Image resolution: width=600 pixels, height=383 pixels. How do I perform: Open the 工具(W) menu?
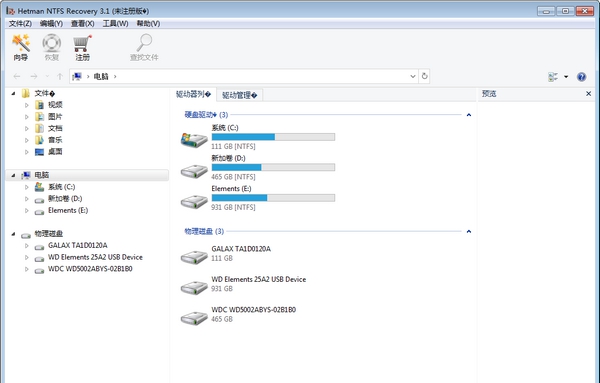pyautogui.click(x=115, y=24)
